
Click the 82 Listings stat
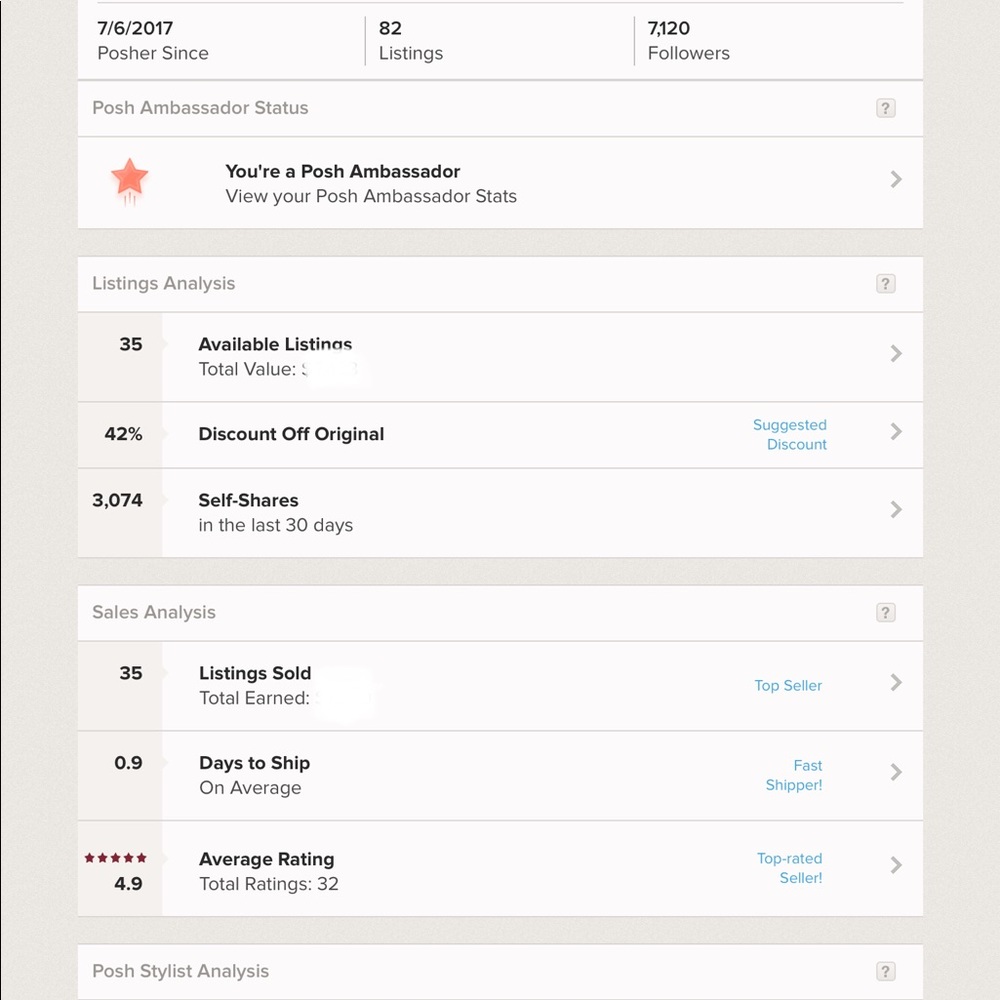(x=410, y=40)
